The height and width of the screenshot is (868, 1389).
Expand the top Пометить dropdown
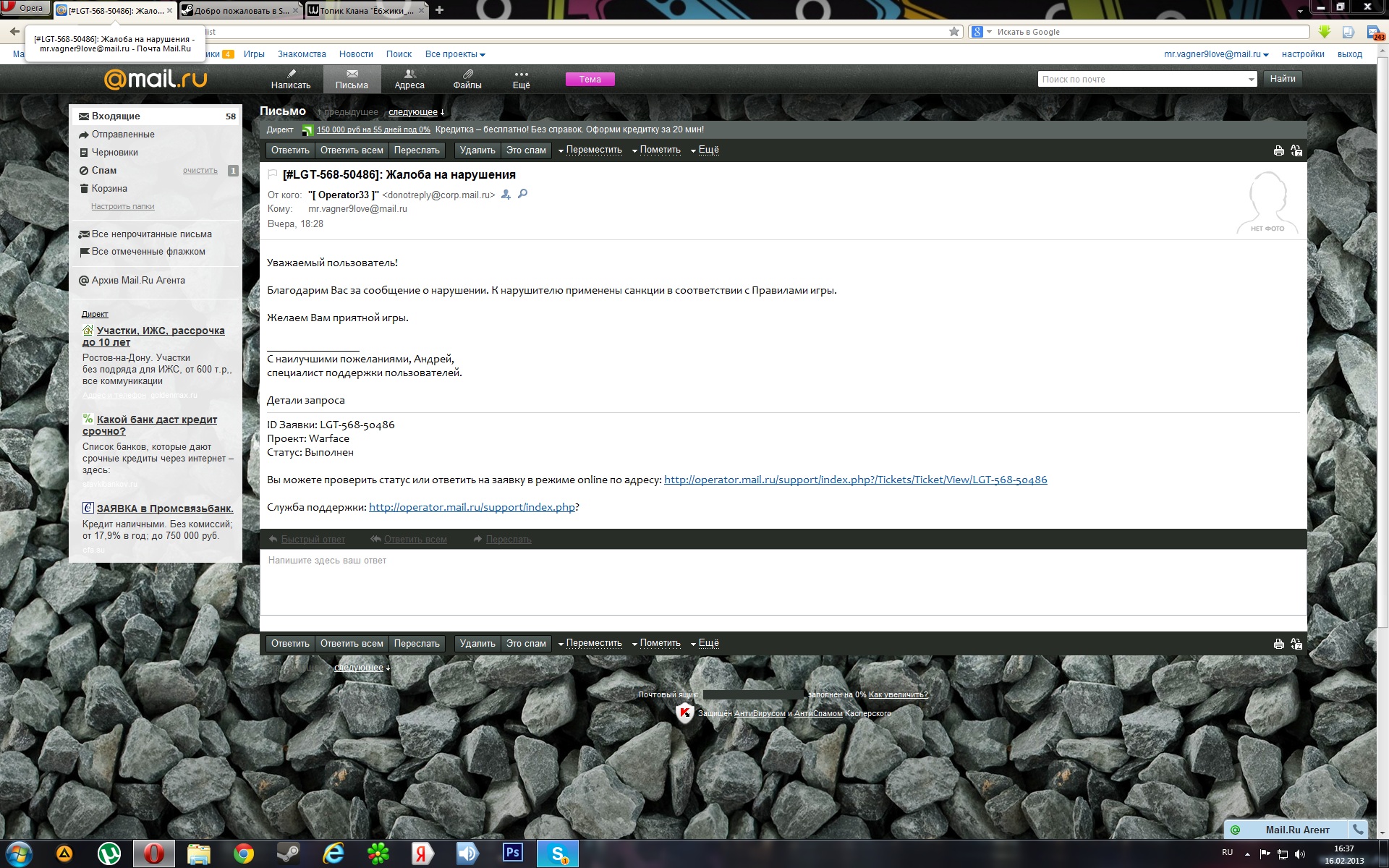coord(656,150)
